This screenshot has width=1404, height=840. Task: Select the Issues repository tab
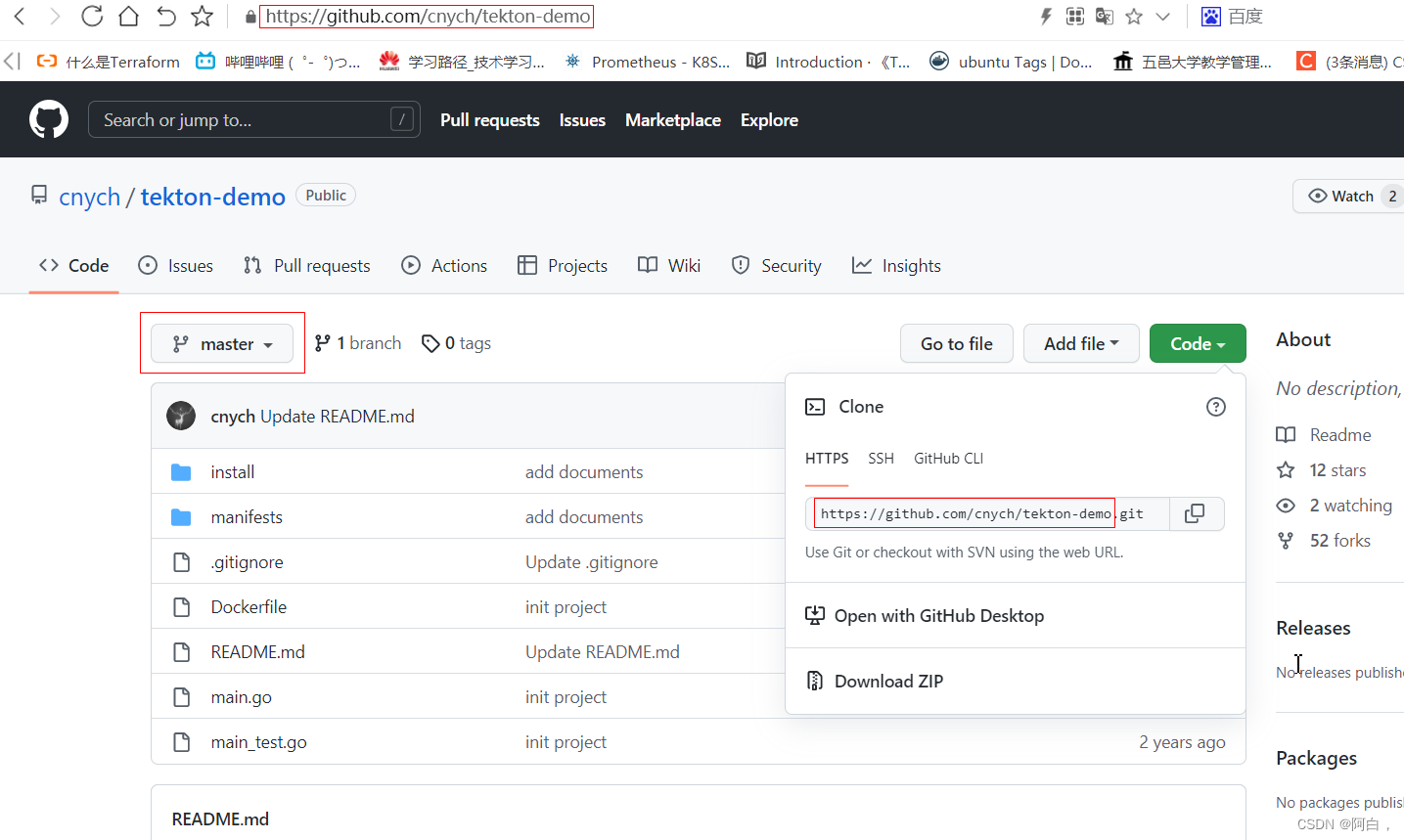coord(176,266)
